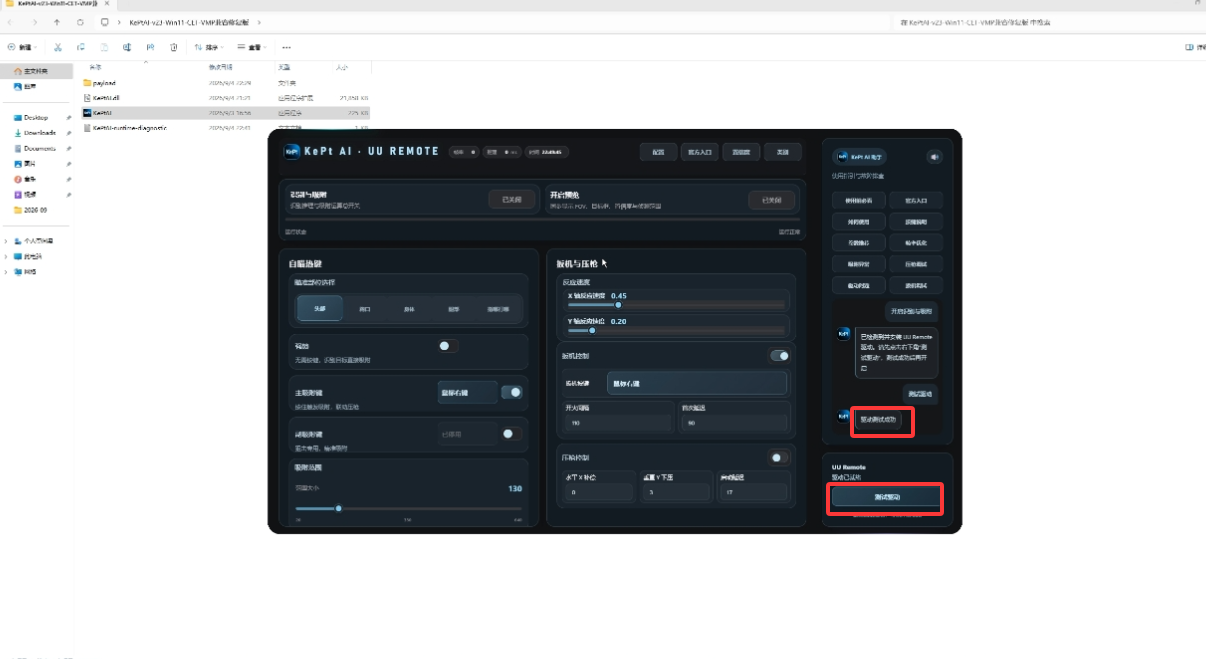Image resolution: width=1206 pixels, height=659 pixels.
Task: Open the 2026 09 folder in sidebar
Action: (x=31, y=210)
